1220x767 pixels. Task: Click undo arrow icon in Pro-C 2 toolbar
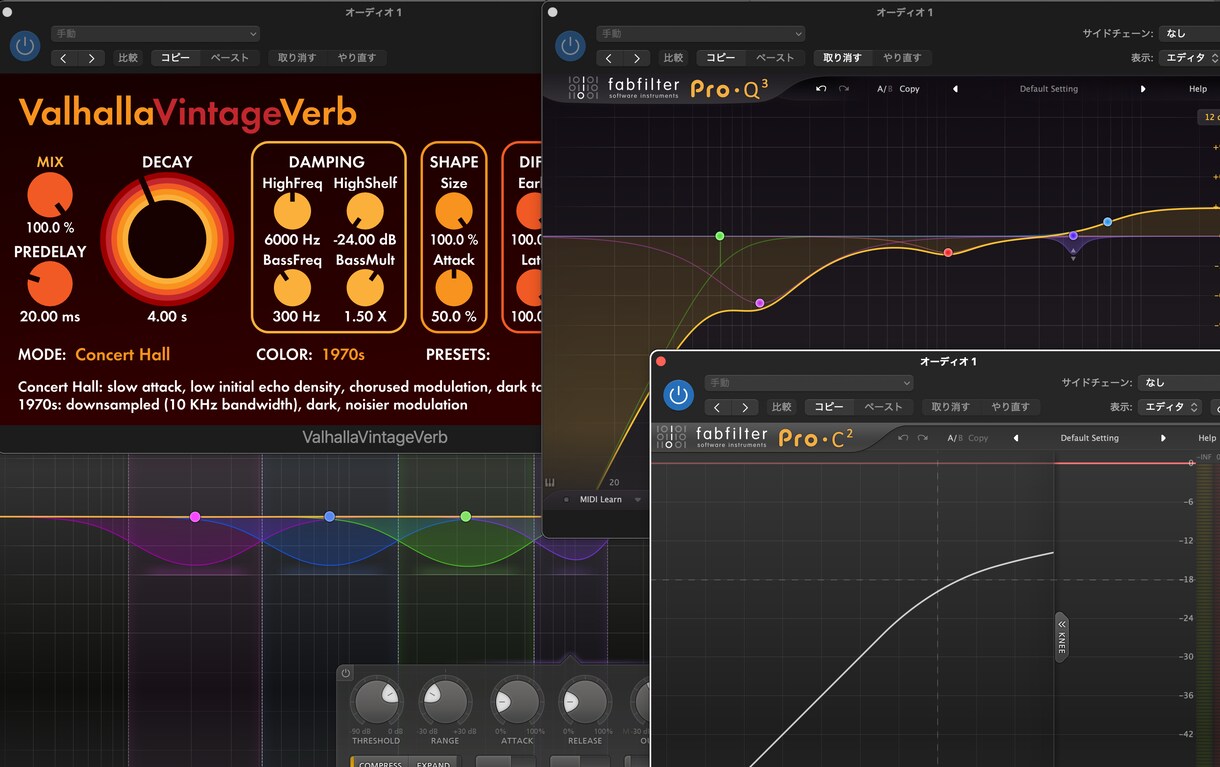[x=904, y=438]
